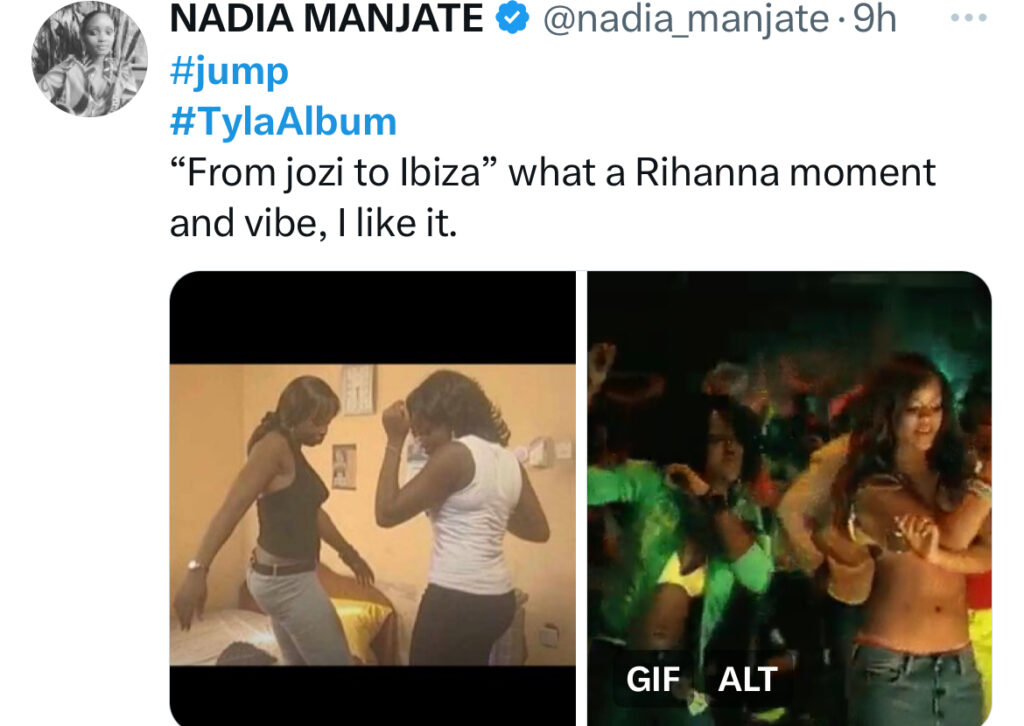Open the #TylaAlbum hashtag

283,121
